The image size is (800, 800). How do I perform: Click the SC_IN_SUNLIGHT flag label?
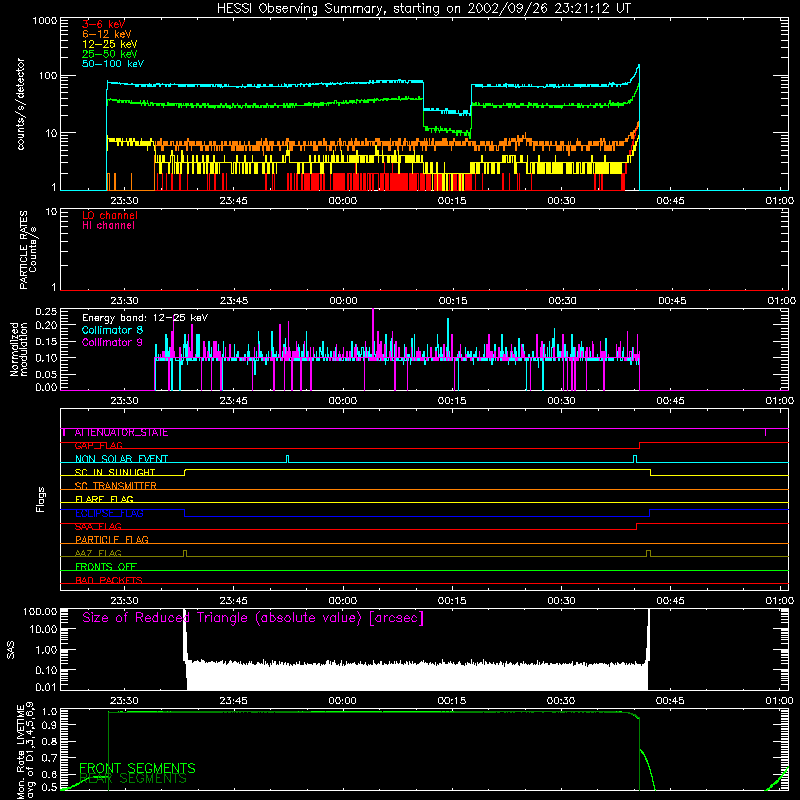[115, 472]
